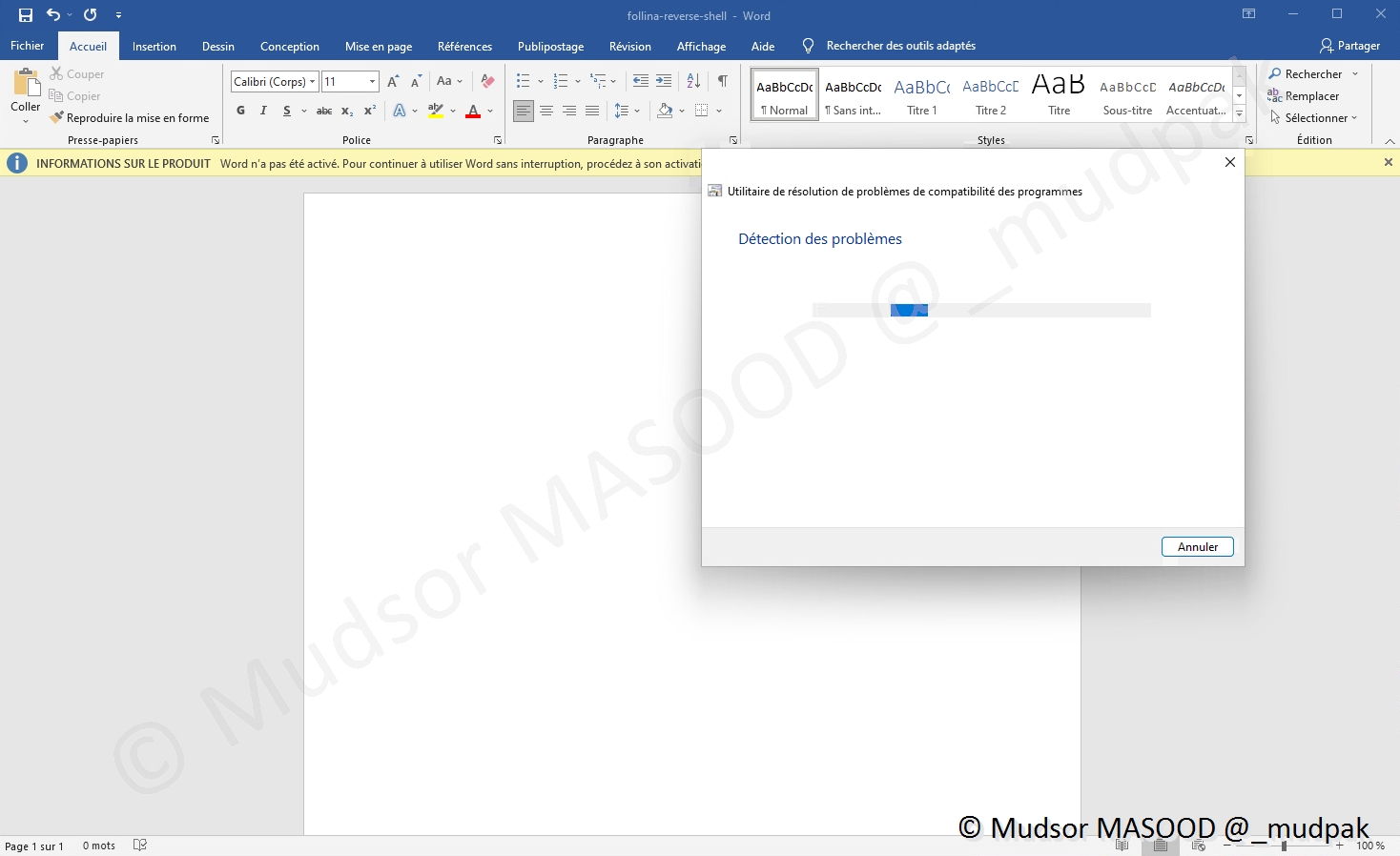Toggle bold formatting (G) button
1400x856 pixels.
[x=240, y=111]
